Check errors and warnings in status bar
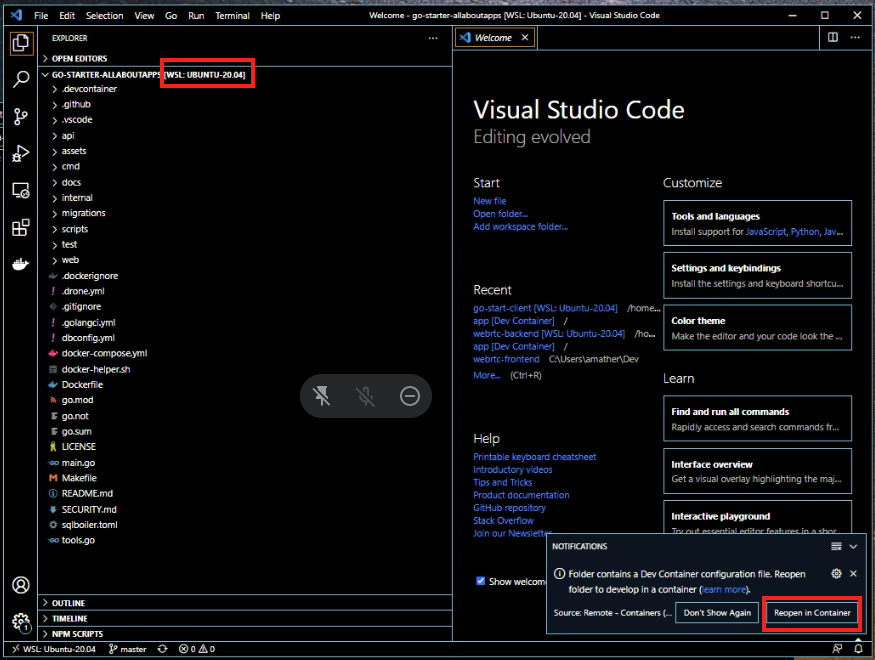The image size is (875, 660). pos(196,648)
